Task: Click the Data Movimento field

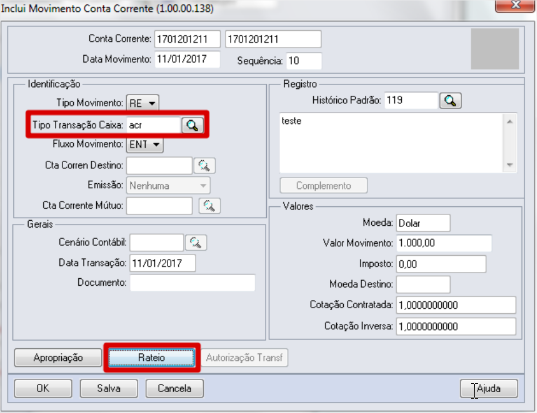Action: click(187, 59)
